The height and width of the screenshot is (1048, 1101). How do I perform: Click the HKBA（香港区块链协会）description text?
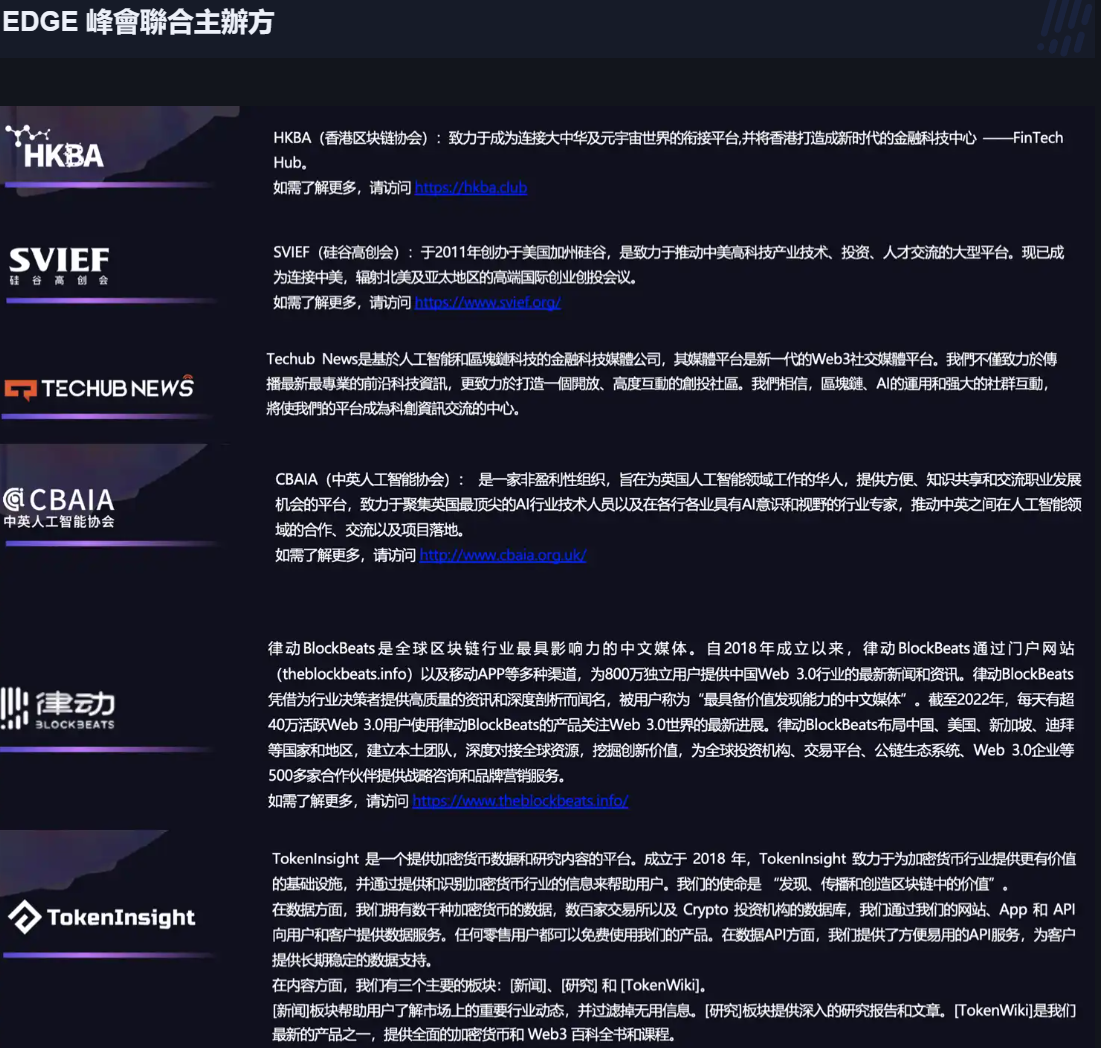pyautogui.click(x=668, y=150)
